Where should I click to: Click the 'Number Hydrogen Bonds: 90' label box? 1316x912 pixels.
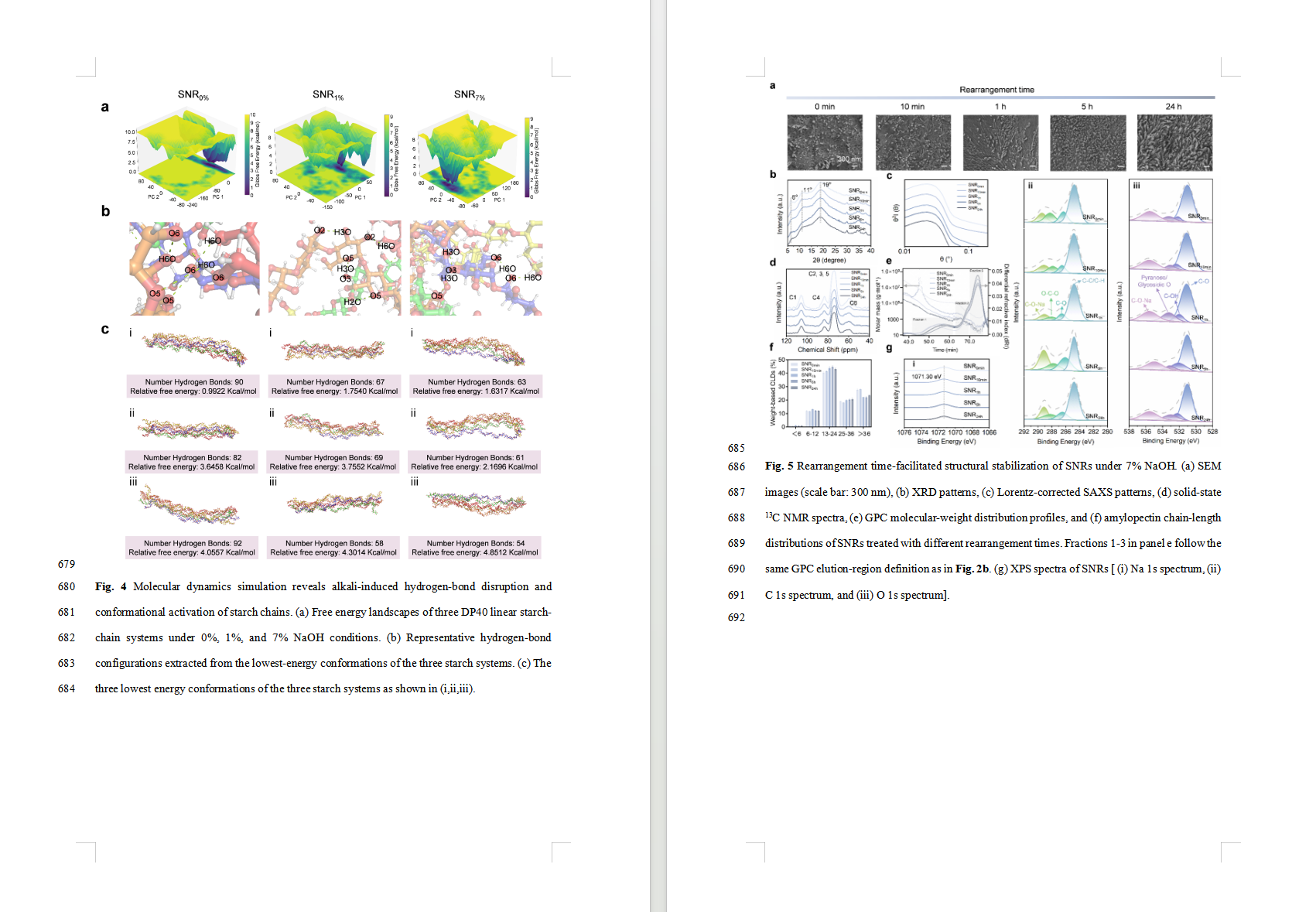coord(193,387)
